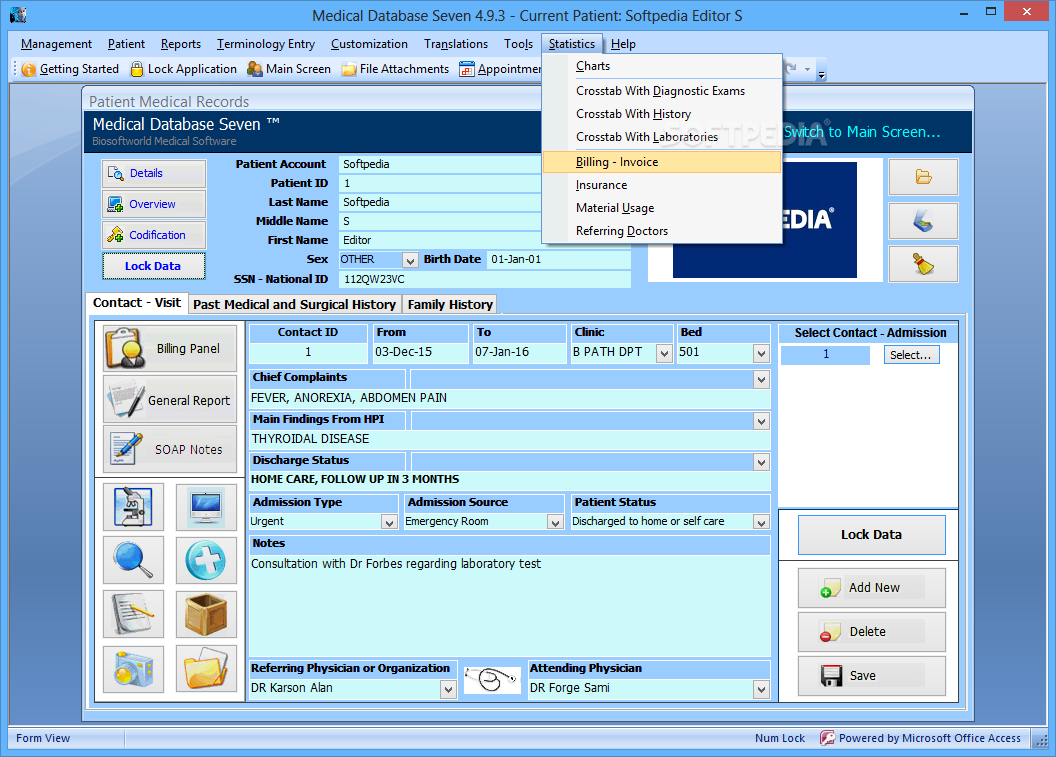Screen dimensions: 1056x757
Task: Open SOAP Notes
Action: tap(170, 449)
